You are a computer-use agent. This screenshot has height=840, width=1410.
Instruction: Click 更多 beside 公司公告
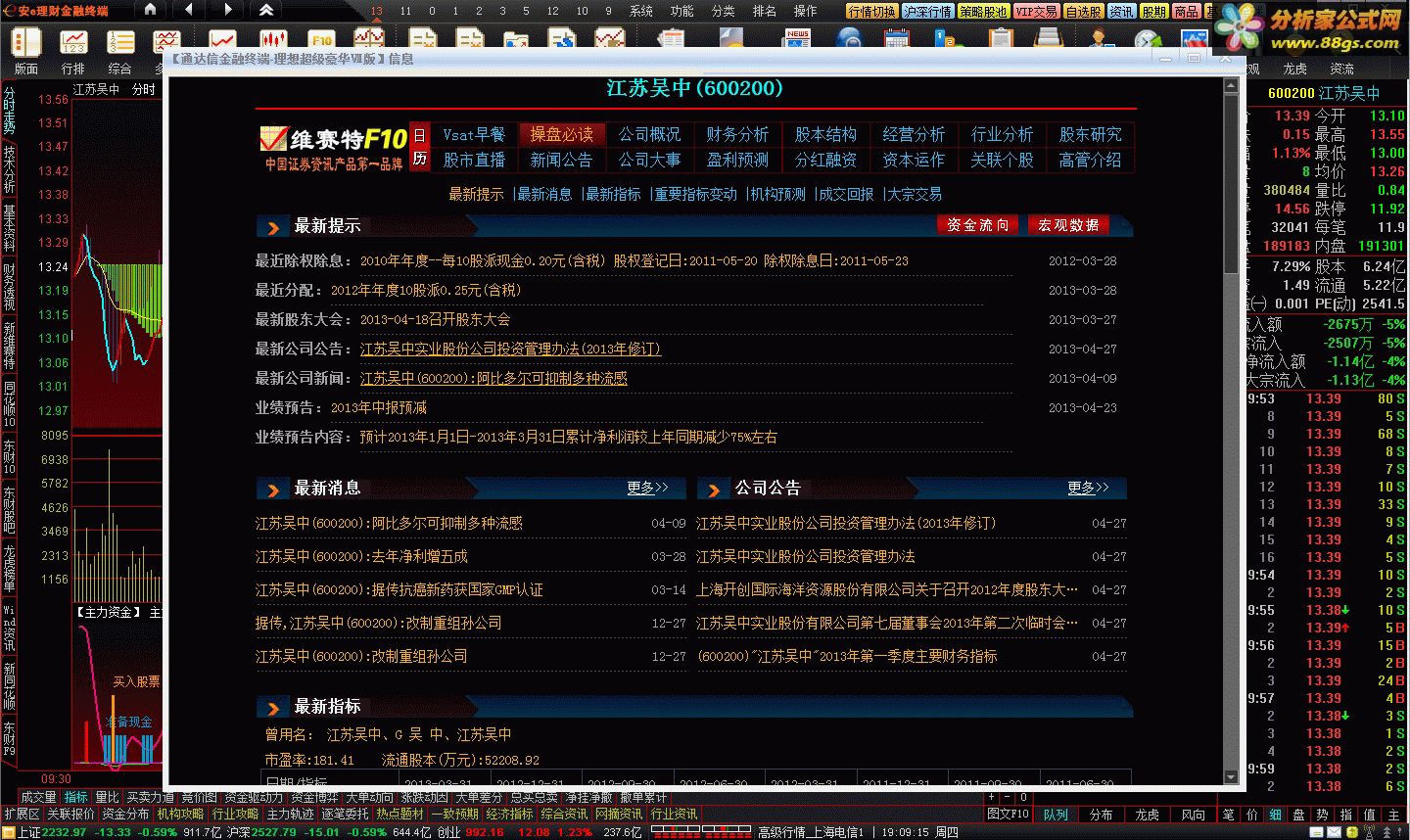(1088, 488)
